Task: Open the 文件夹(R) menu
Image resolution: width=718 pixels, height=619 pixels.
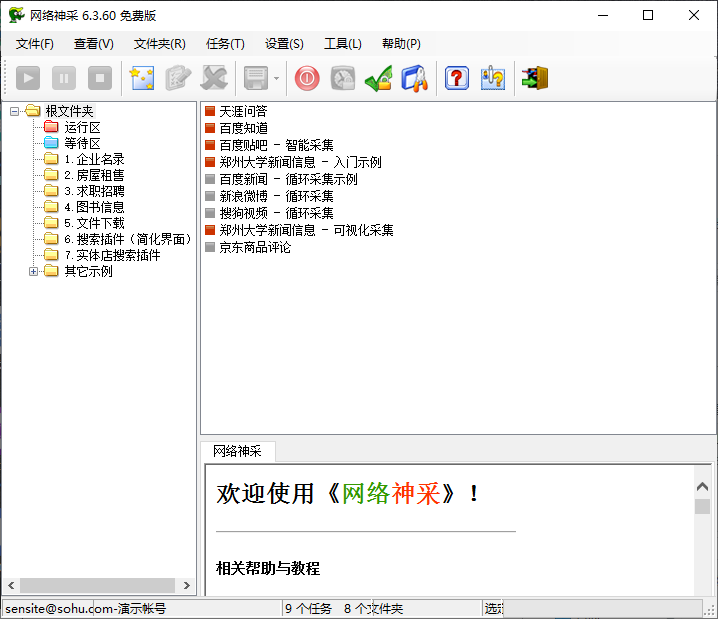Action: coord(160,43)
